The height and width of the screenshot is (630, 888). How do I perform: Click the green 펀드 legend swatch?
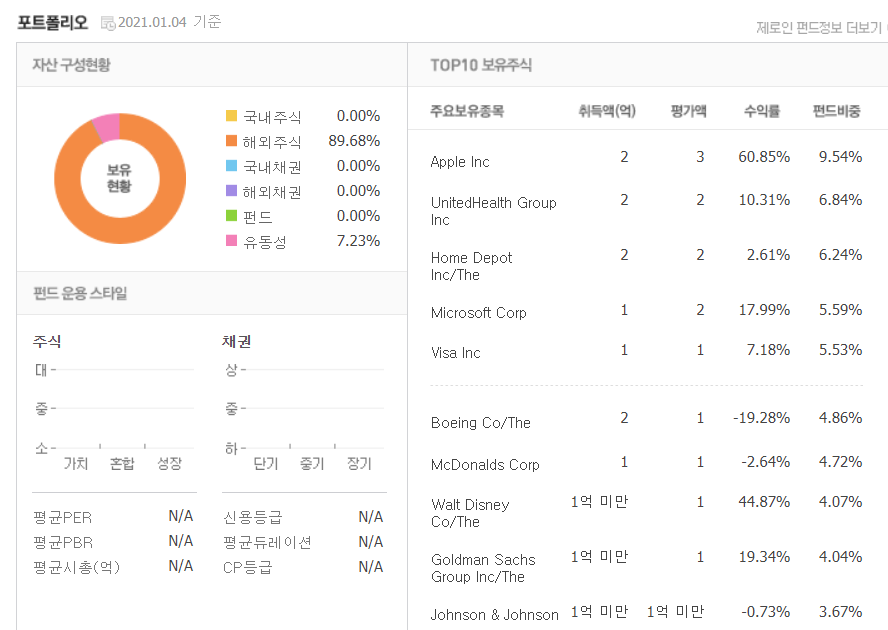231,215
